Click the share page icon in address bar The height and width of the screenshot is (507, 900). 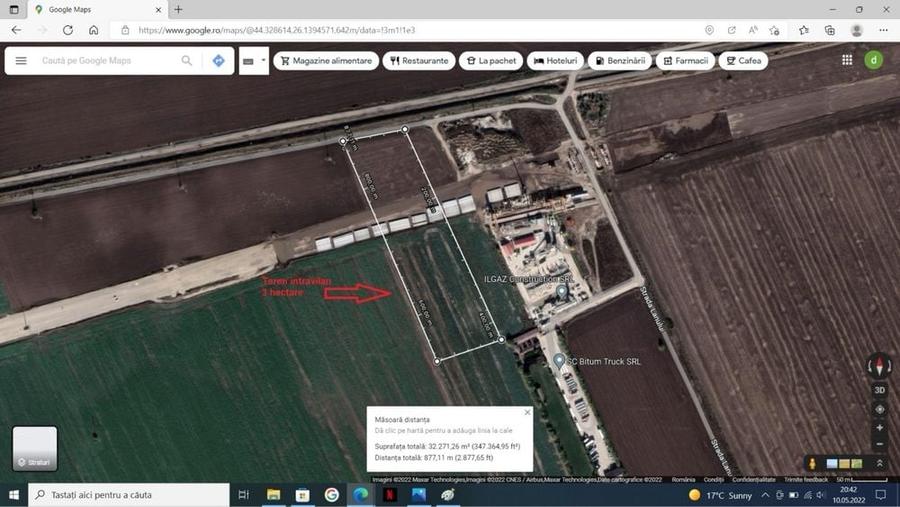(x=731, y=30)
